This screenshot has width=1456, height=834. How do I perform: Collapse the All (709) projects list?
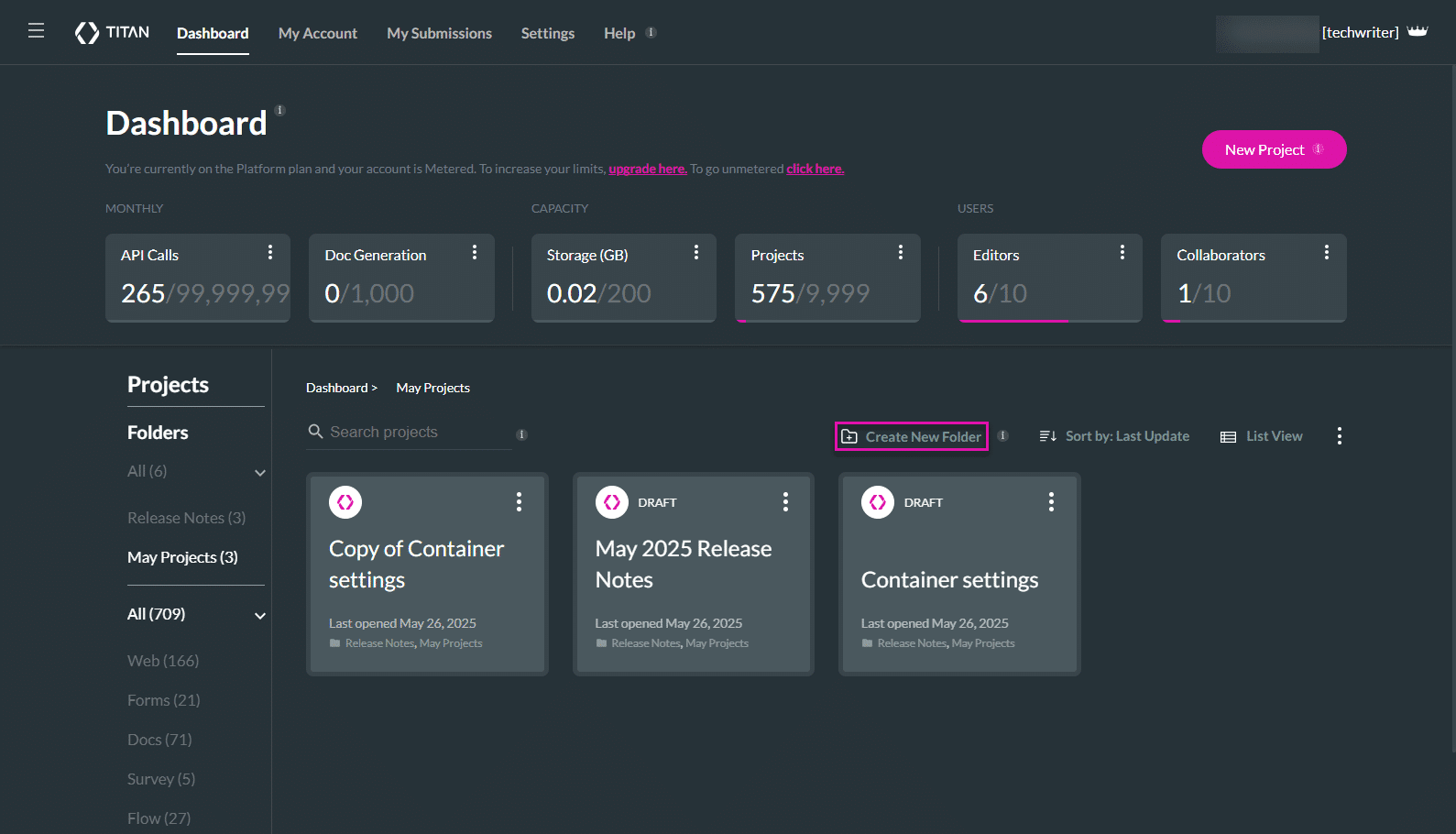260,616
